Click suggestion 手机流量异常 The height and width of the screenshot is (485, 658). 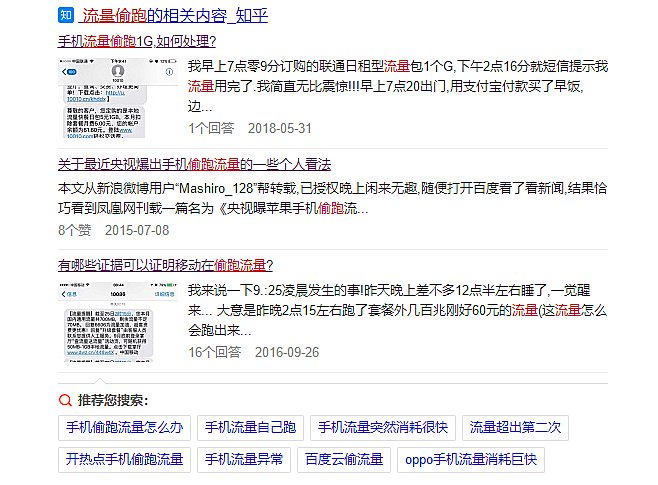click(244, 460)
